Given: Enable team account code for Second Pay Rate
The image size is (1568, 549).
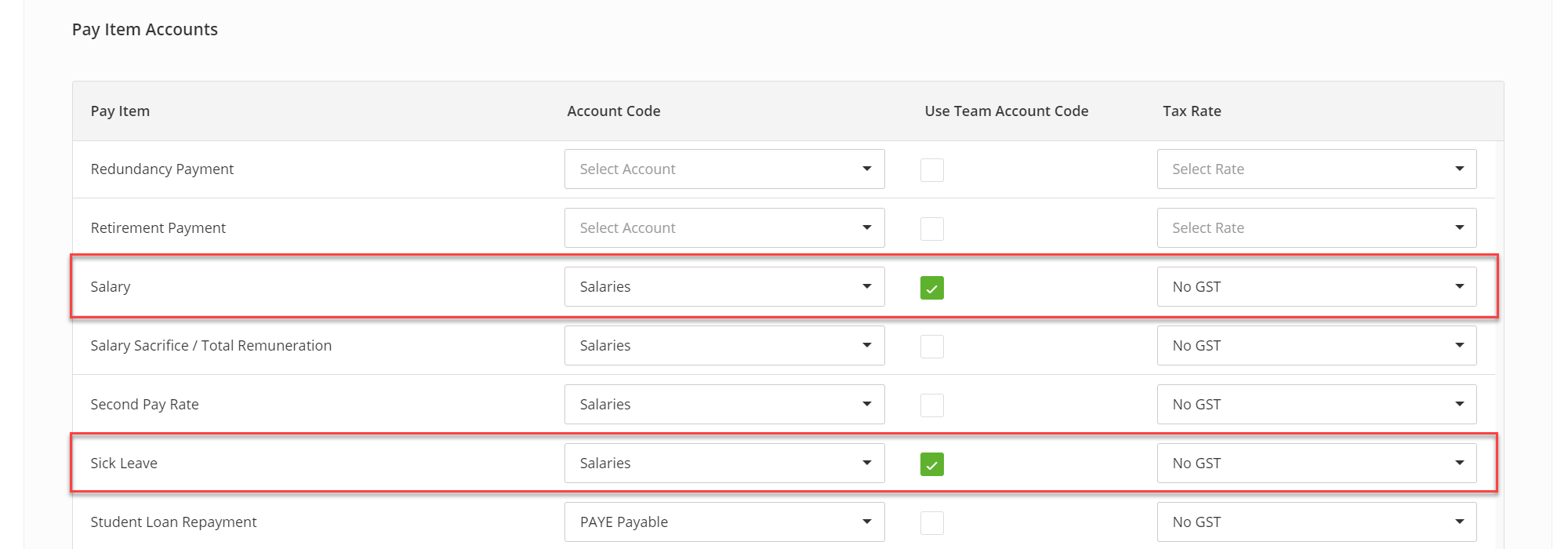Looking at the screenshot, I should click(x=931, y=405).
